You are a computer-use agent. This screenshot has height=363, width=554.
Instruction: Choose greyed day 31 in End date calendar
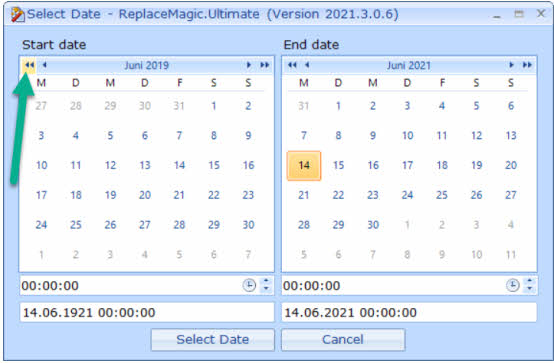pyautogui.click(x=304, y=106)
